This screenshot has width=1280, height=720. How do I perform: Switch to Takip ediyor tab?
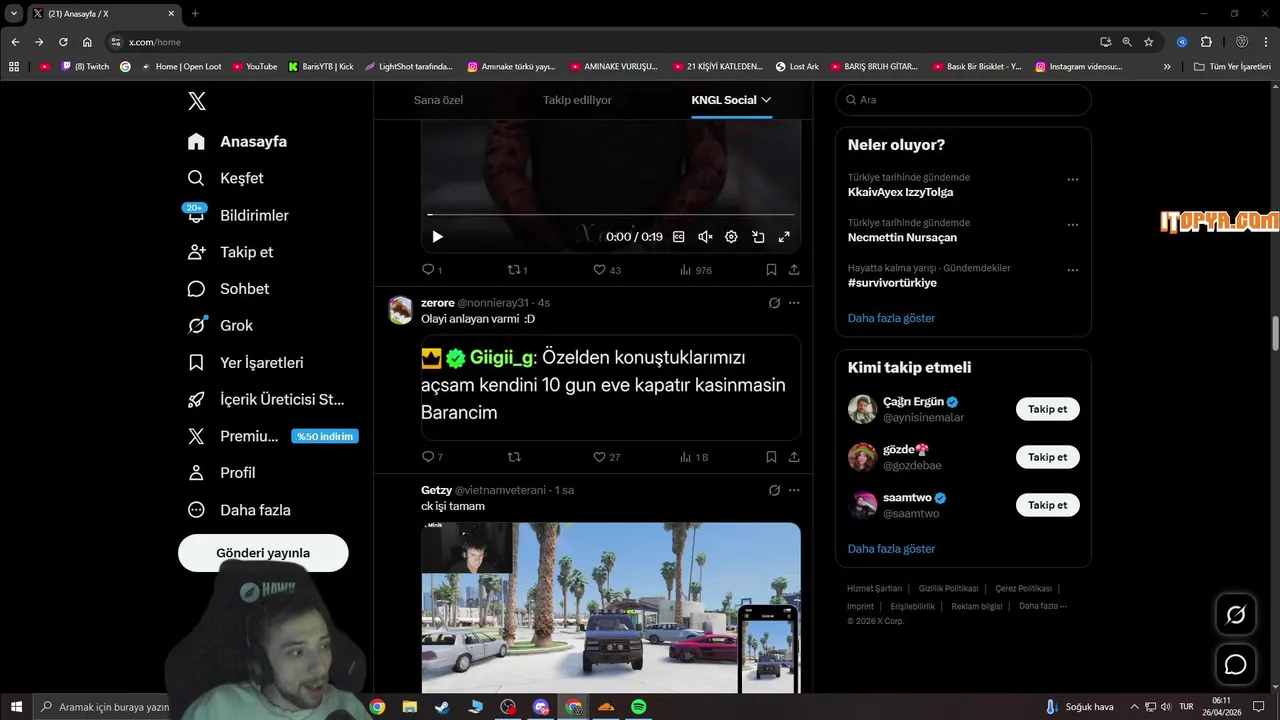pos(577,100)
